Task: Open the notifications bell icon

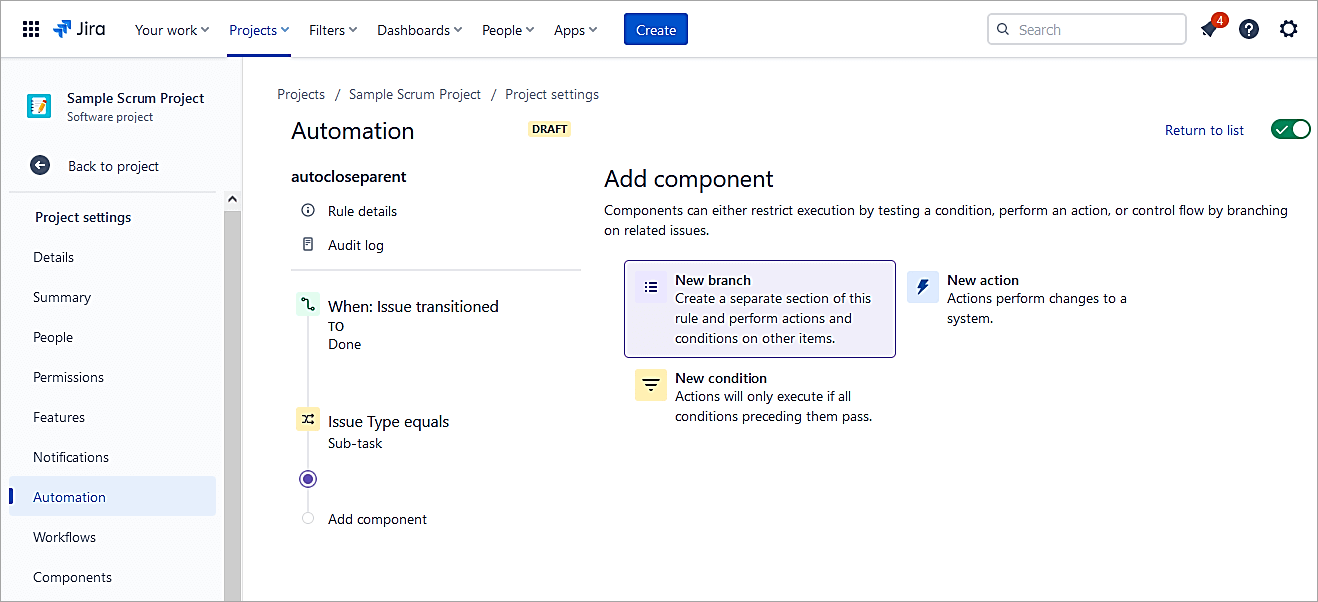Action: 1209,30
